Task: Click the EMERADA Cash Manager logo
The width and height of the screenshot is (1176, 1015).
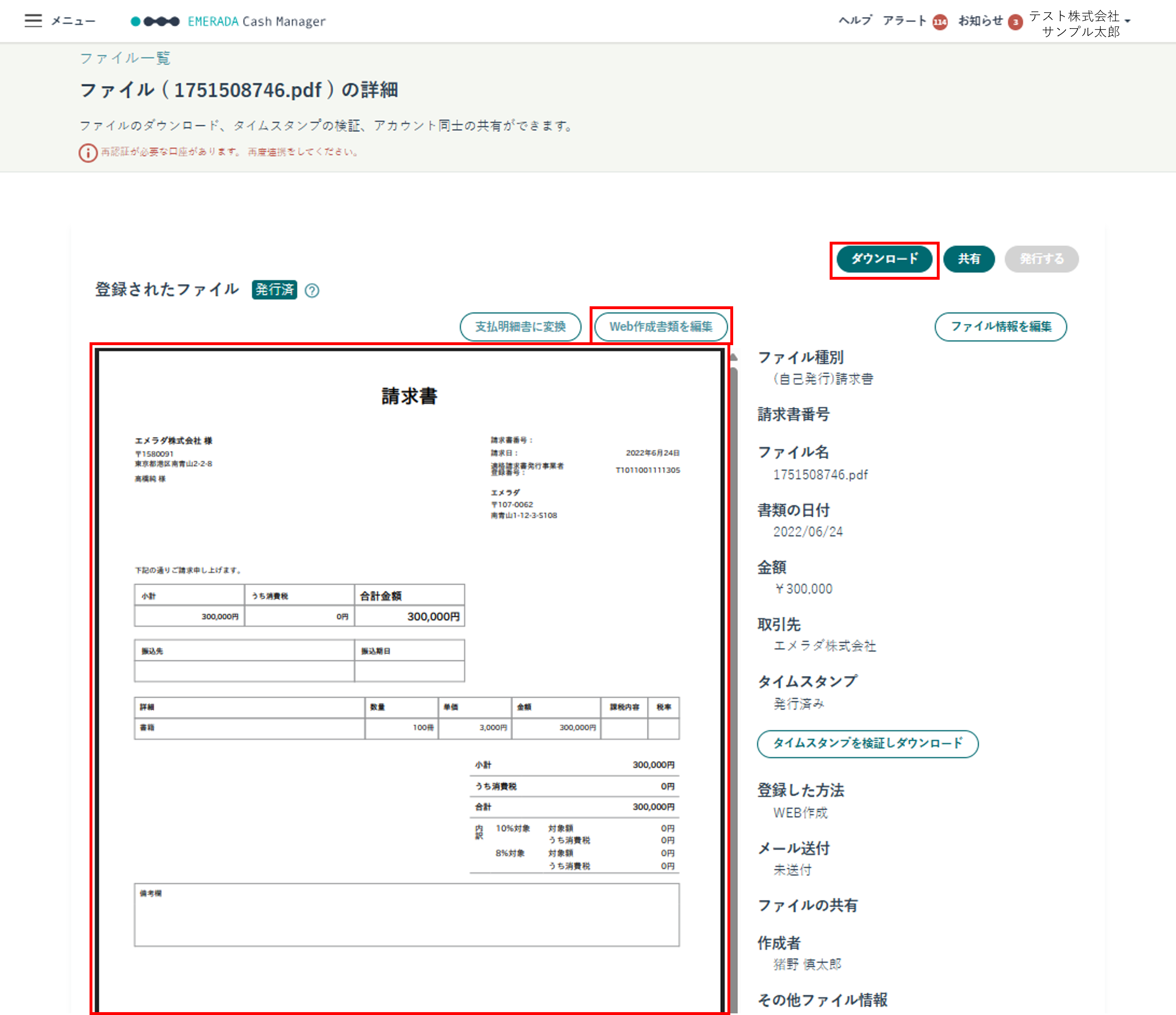Action: click(x=228, y=22)
